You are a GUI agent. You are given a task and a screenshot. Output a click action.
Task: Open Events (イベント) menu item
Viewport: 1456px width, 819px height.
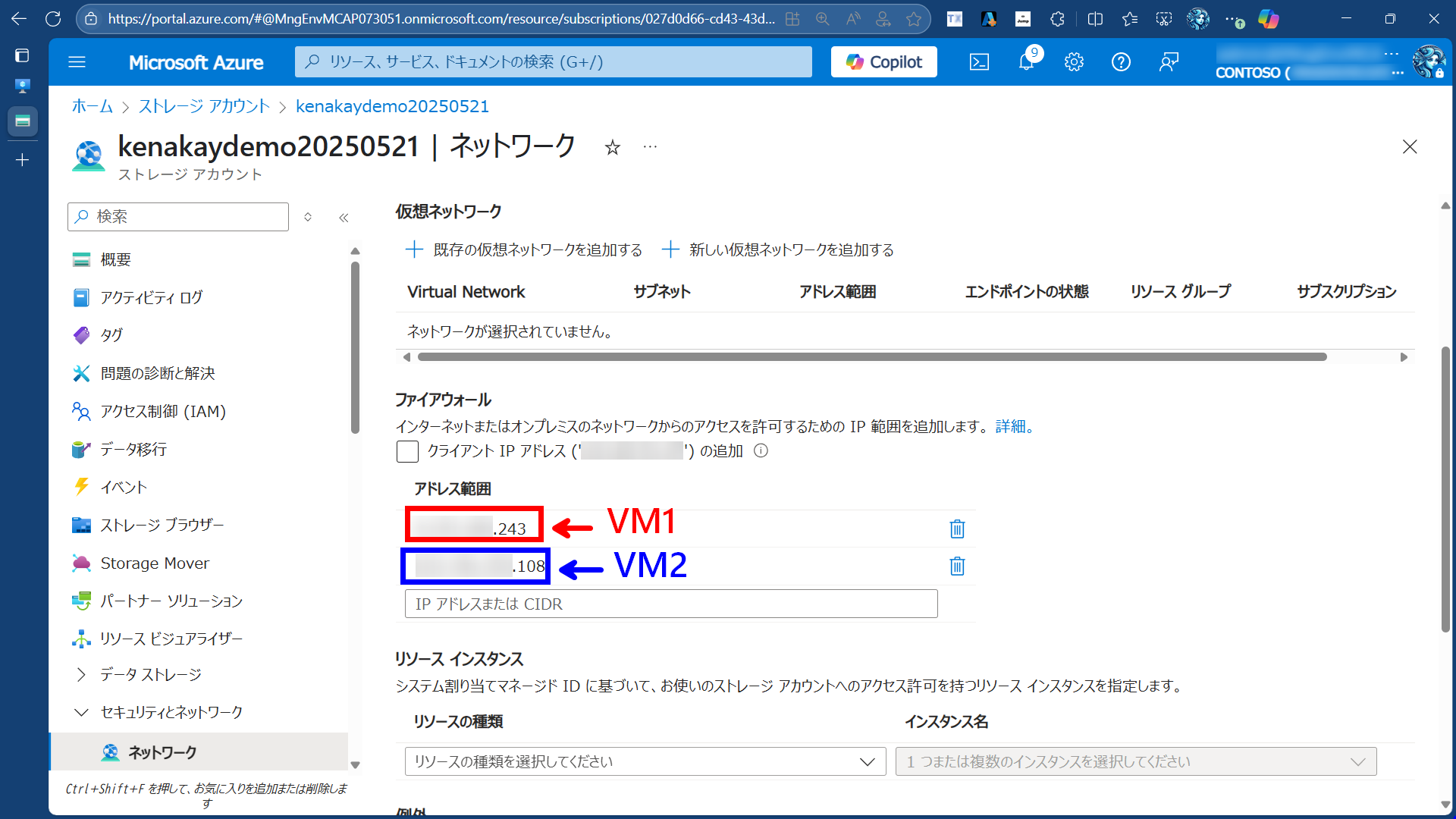[x=124, y=487]
